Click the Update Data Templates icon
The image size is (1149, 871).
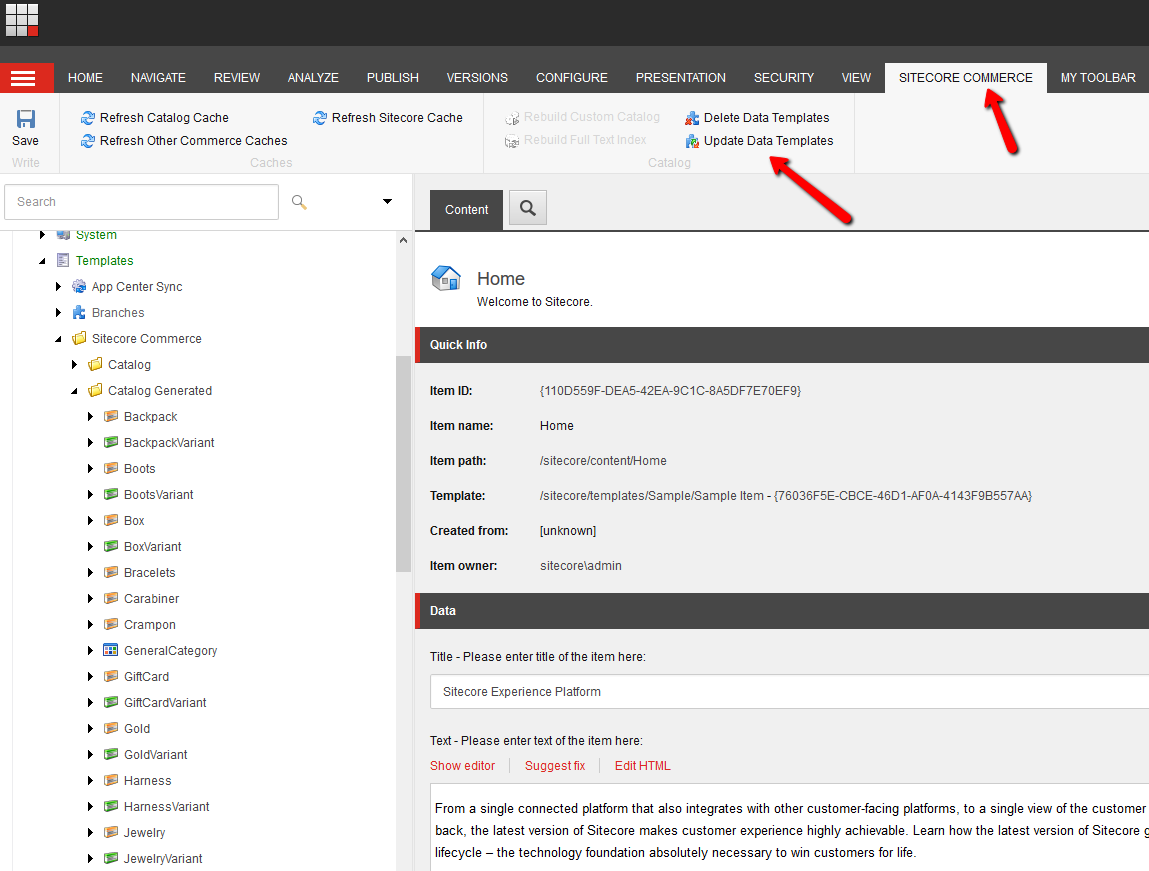coord(692,141)
